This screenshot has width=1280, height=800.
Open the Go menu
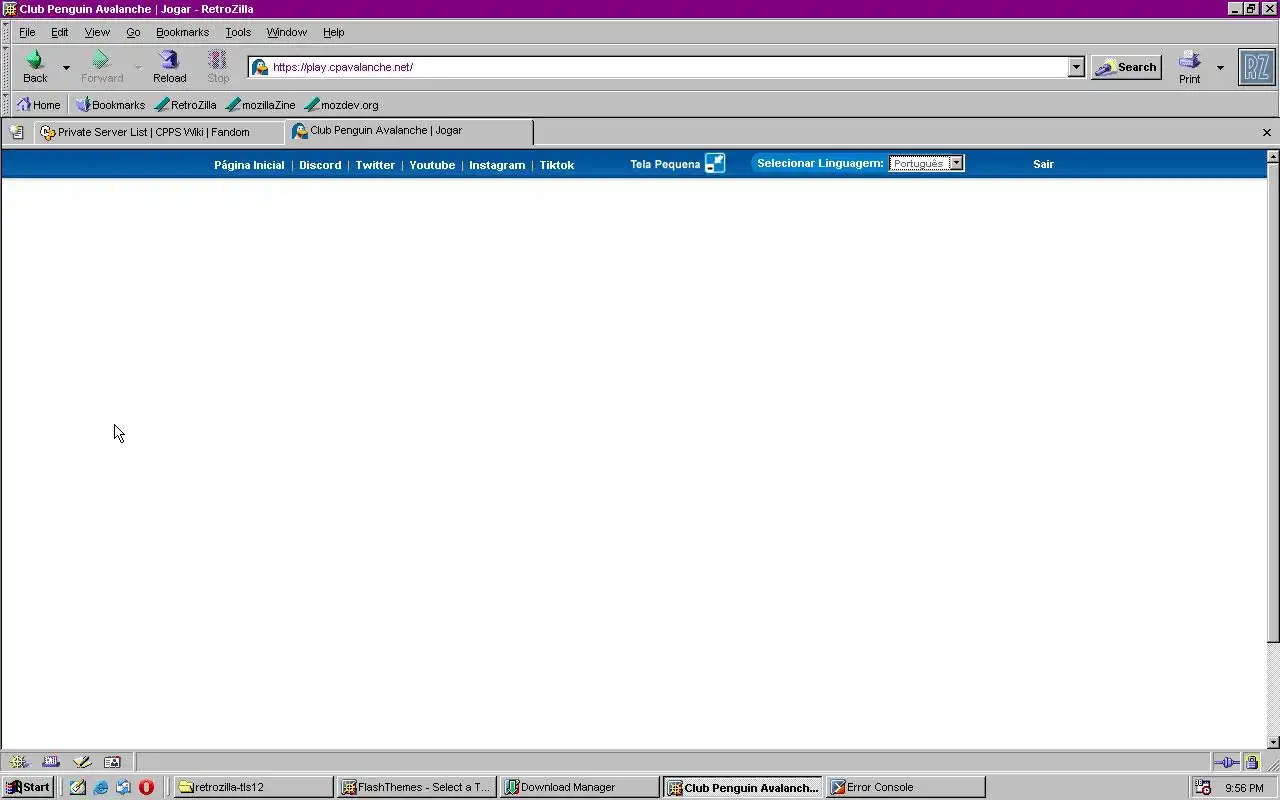pyautogui.click(x=133, y=32)
